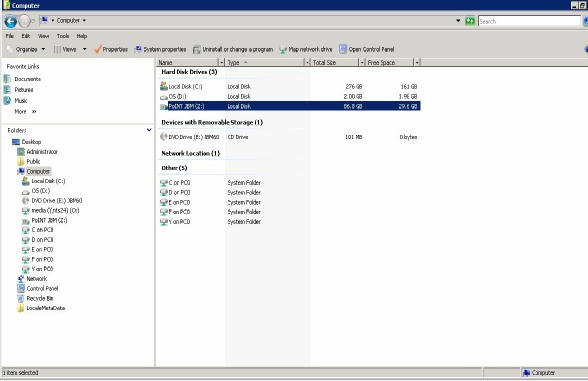Collapse the Folders pane with its chevron

coord(149,130)
